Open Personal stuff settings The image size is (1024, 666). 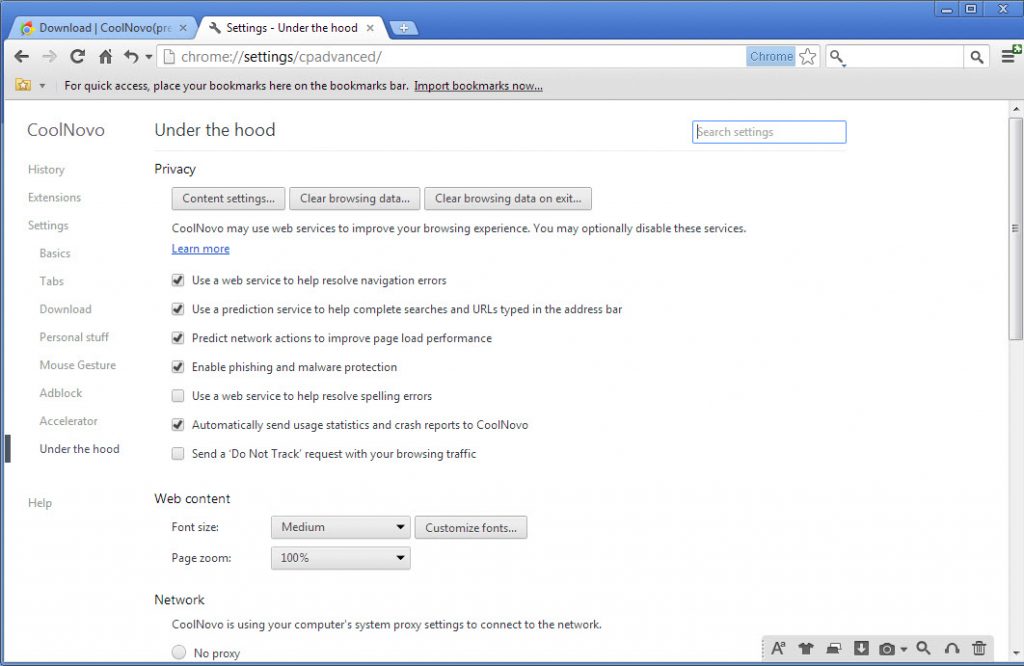(x=74, y=337)
